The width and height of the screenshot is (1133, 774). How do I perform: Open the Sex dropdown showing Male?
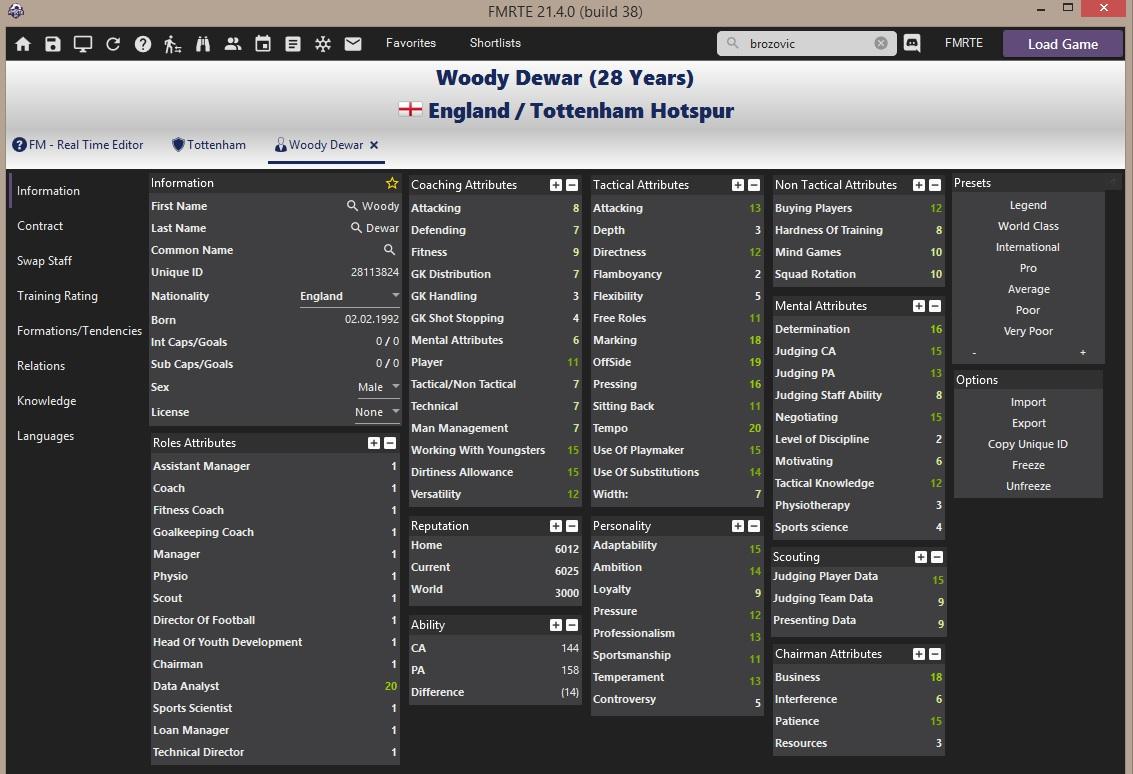point(378,387)
